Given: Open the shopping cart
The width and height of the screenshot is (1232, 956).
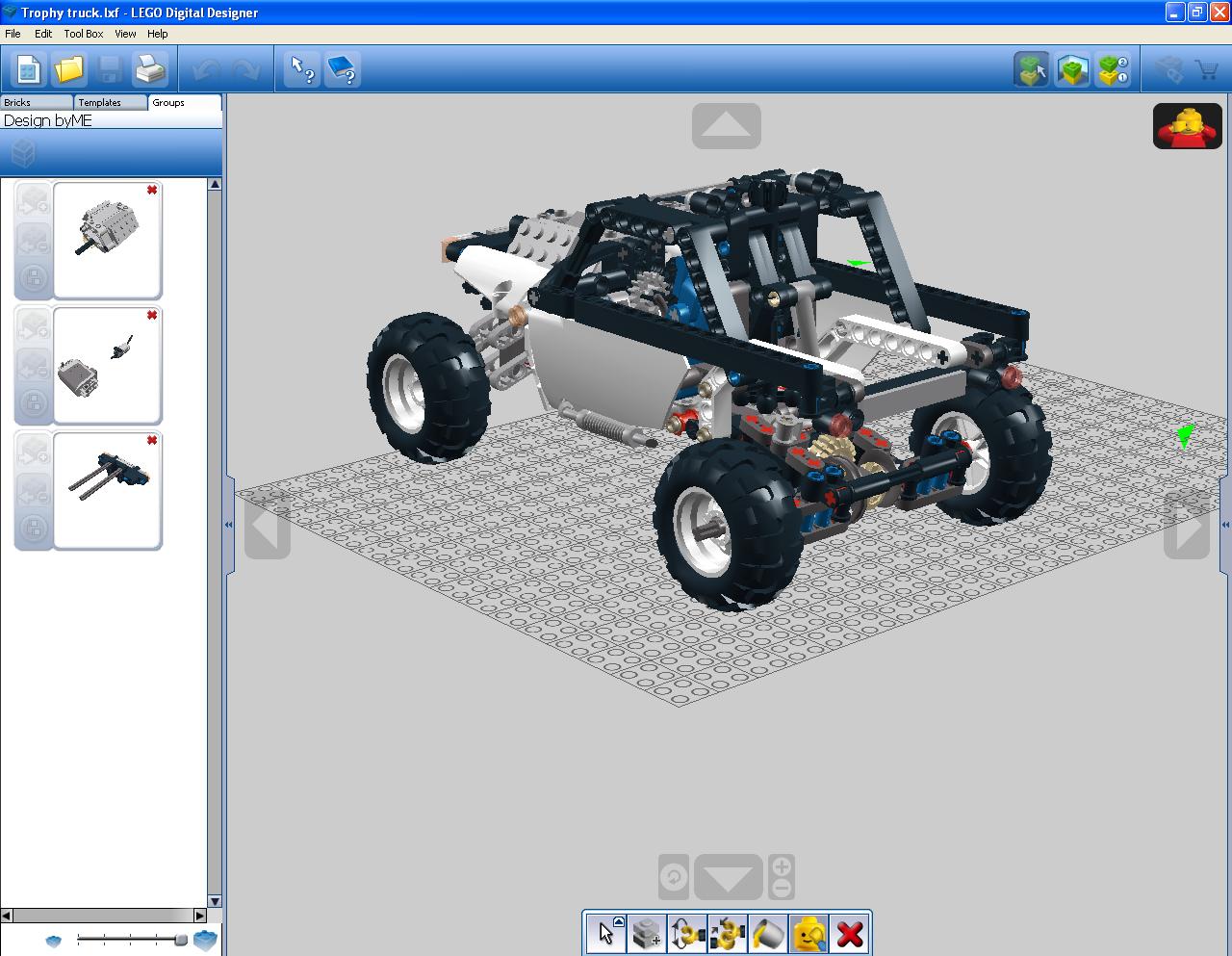Looking at the screenshot, I should pyautogui.click(x=1207, y=69).
